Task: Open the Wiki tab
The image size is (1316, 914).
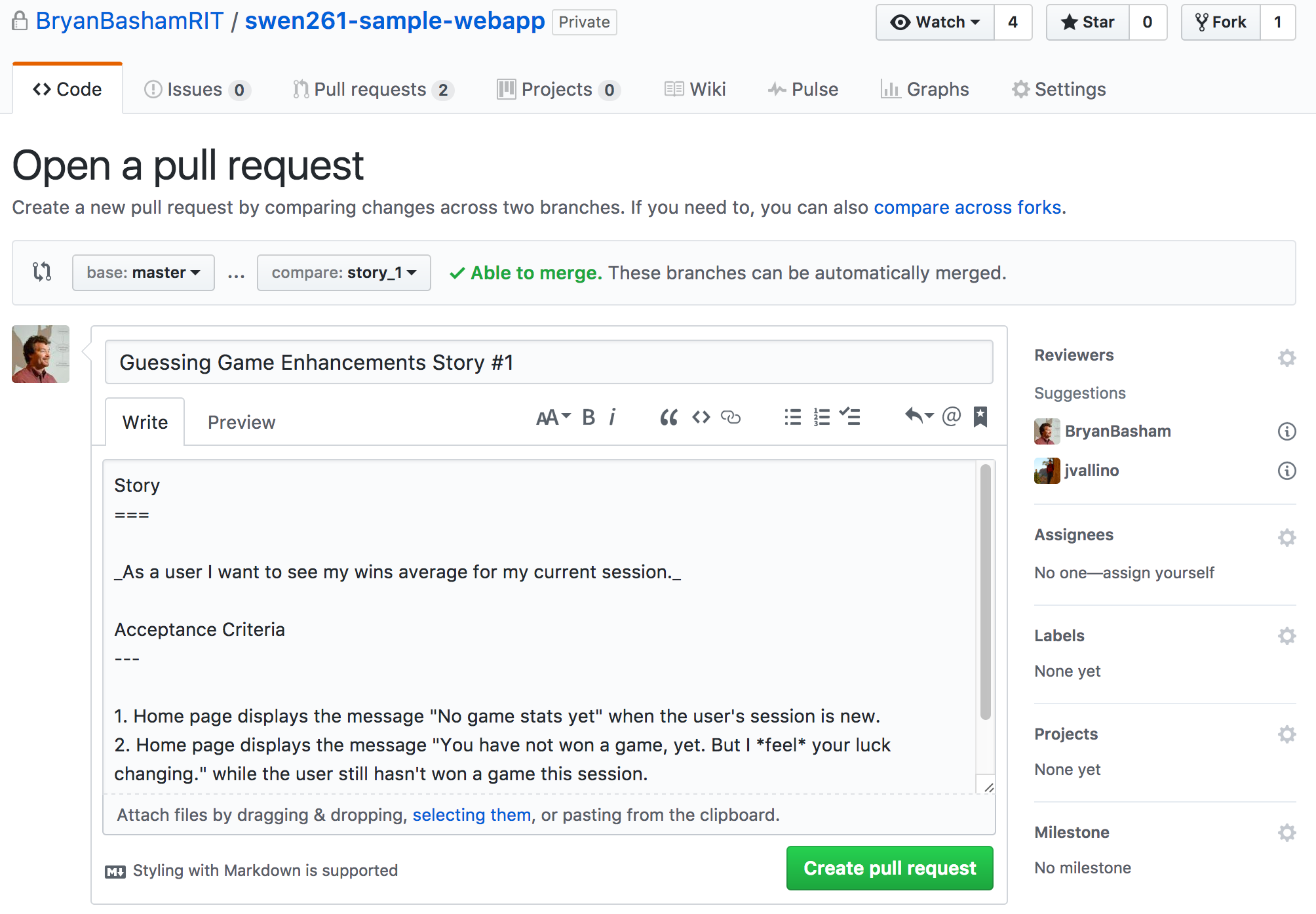Action: pos(695,89)
